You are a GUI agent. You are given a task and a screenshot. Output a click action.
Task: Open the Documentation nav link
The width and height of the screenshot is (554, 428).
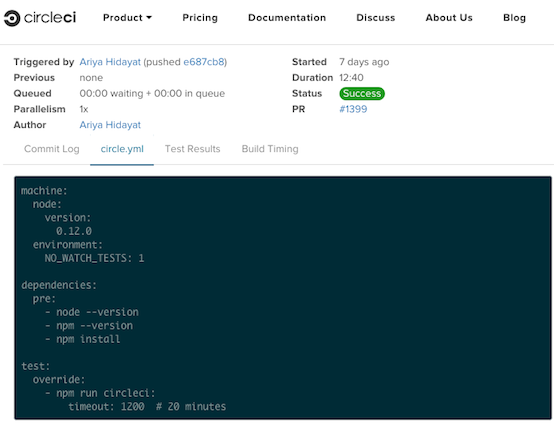tap(287, 18)
